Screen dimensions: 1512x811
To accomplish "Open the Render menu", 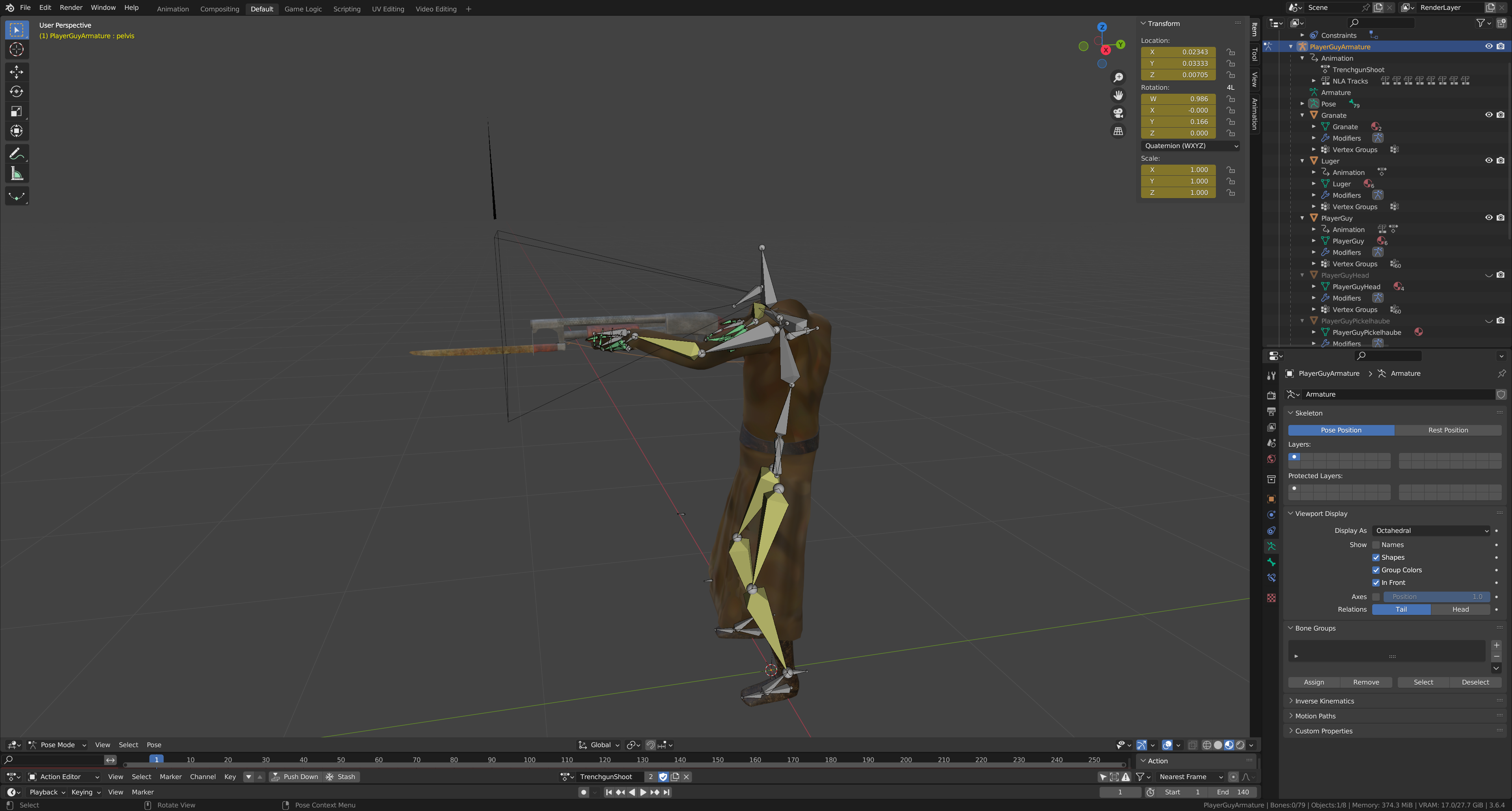I will click(x=71, y=7).
